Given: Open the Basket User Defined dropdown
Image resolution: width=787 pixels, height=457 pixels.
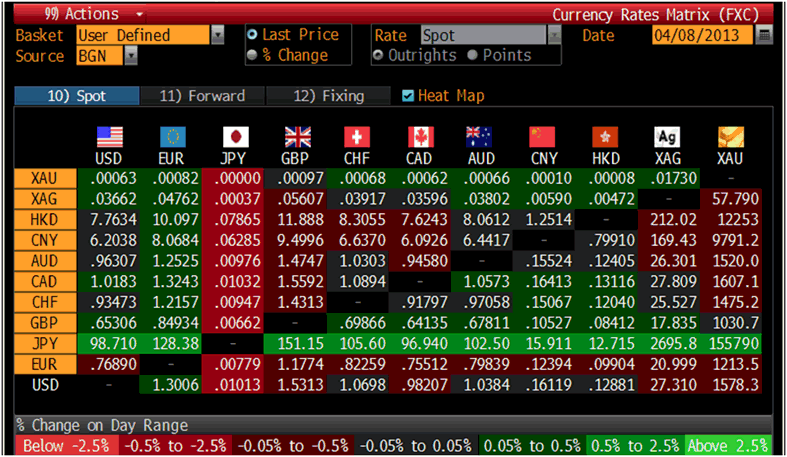Looking at the screenshot, I should [x=218, y=35].
